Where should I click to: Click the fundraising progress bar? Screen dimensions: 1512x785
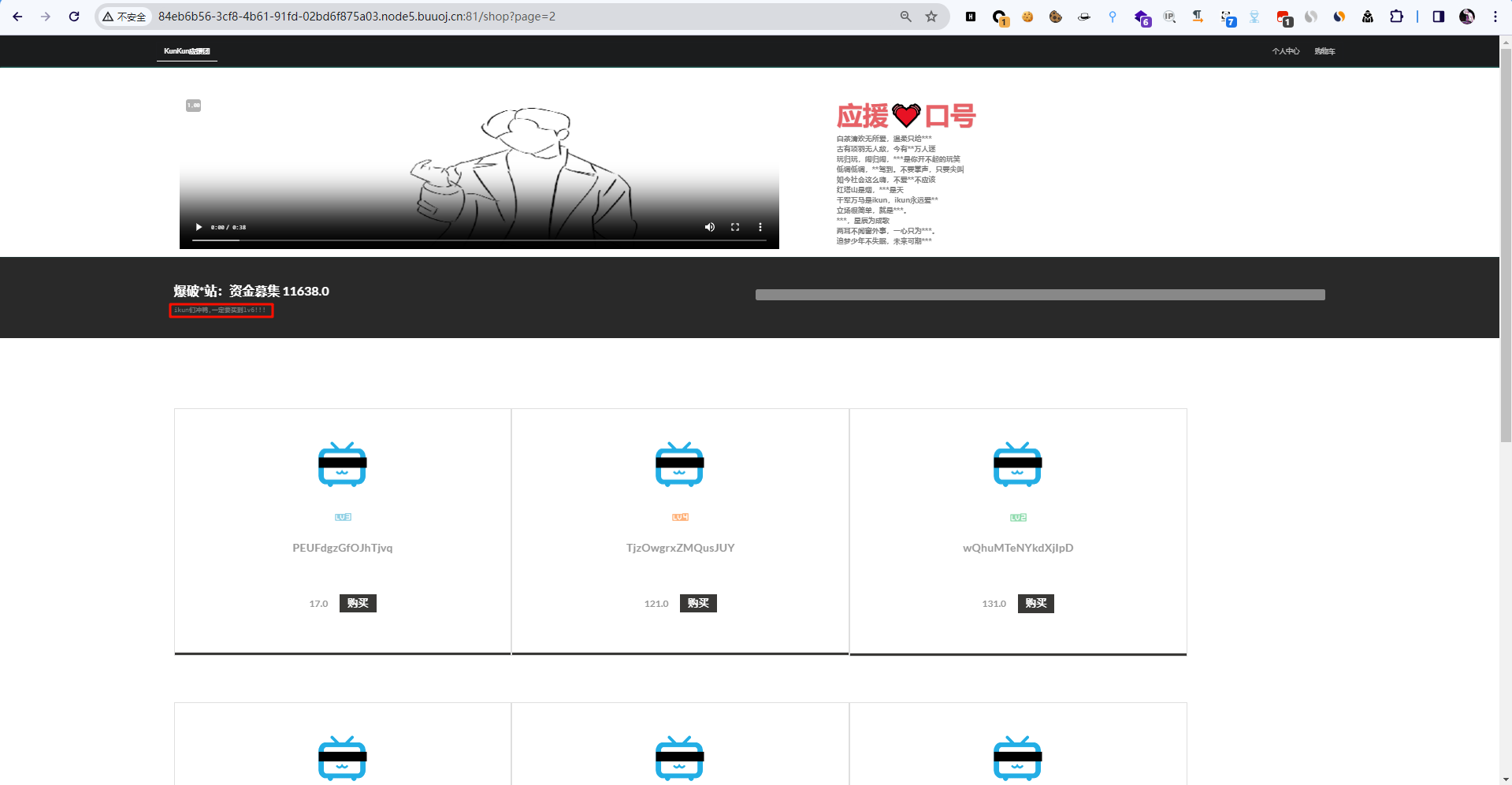point(1040,295)
